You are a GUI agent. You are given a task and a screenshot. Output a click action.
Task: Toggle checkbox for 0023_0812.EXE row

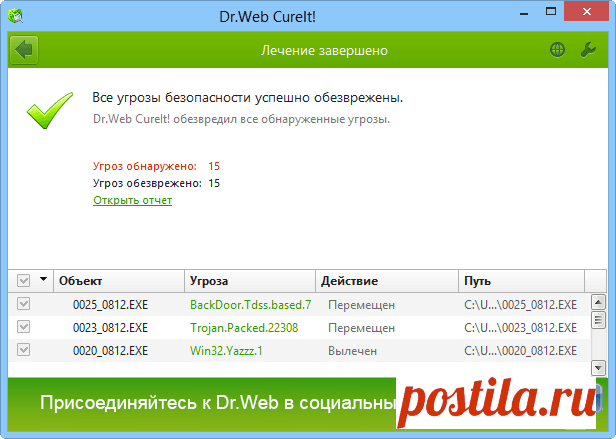[24, 327]
